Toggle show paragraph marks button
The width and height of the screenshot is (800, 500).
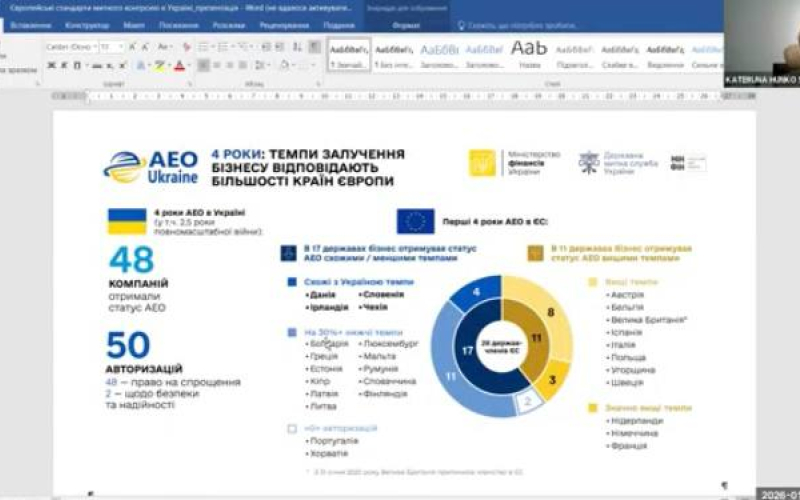[314, 47]
